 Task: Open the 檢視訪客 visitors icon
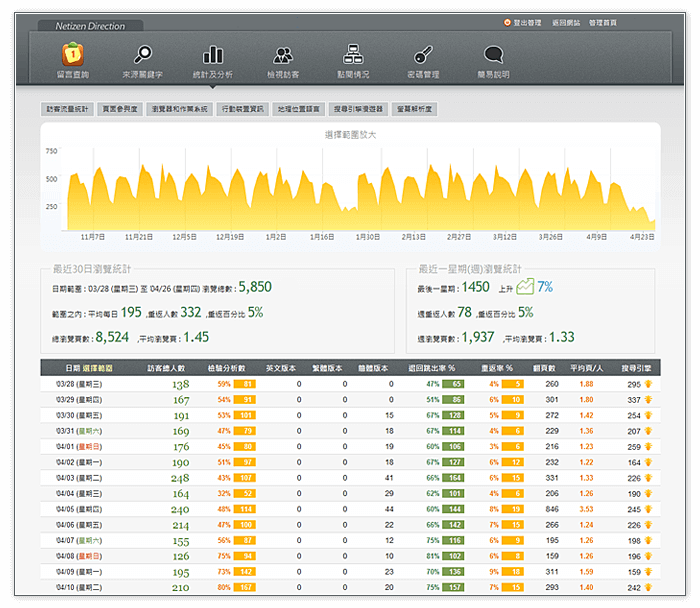pos(283,56)
